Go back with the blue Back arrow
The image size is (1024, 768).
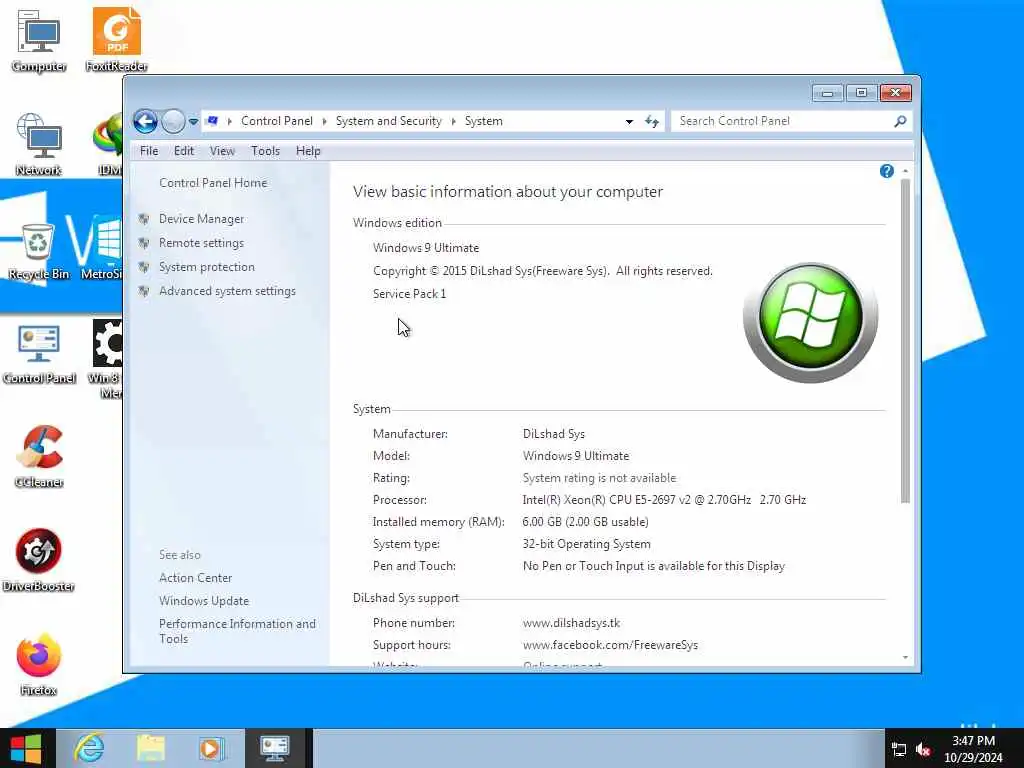pyautogui.click(x=146, y=121)
